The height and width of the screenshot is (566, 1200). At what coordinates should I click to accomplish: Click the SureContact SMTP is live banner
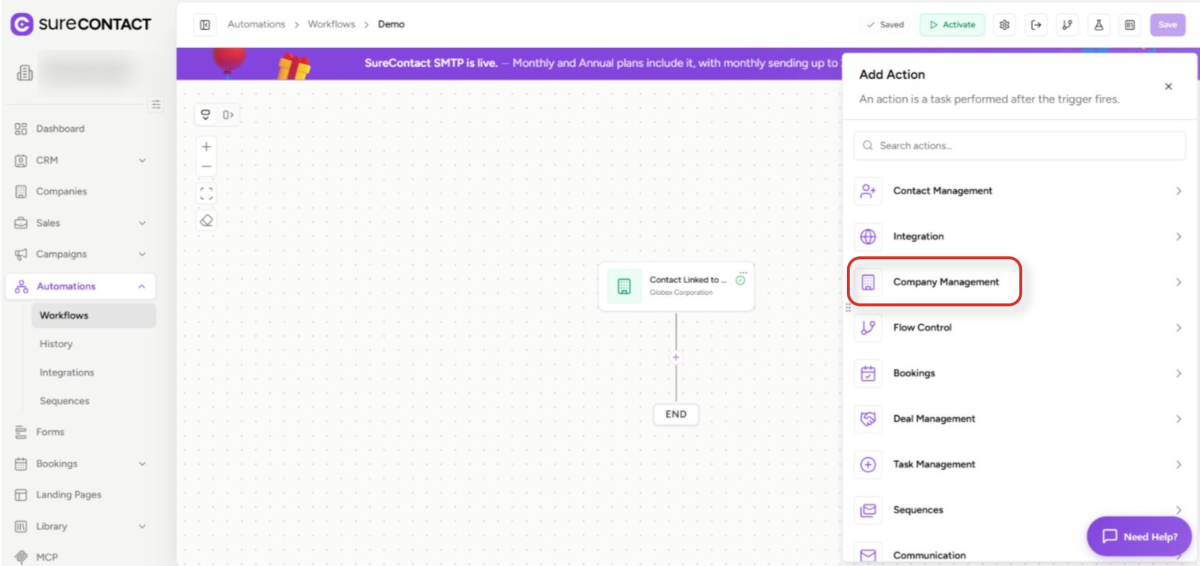pyautogui.click(x=509, y=63)
